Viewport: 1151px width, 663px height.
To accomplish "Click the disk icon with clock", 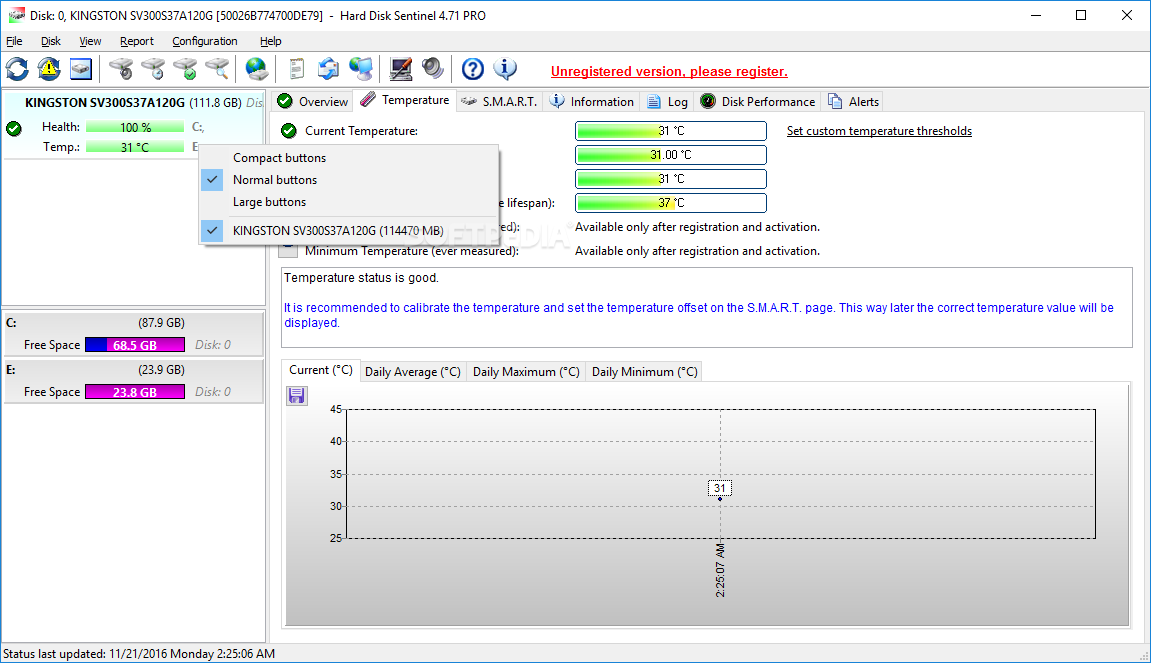I will click(x=153, y=70).
